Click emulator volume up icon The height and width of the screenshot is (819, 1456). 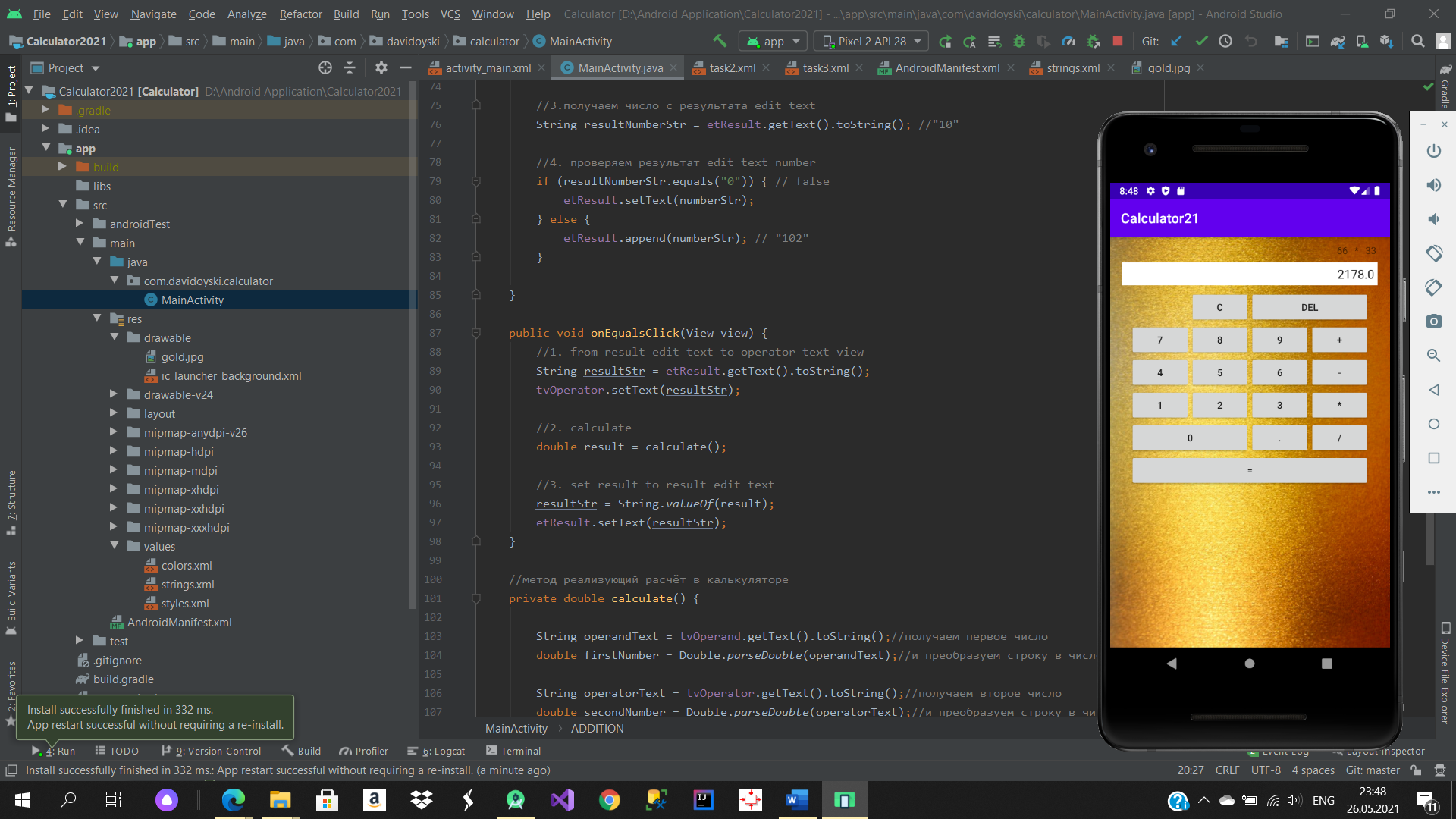click(1433, 185)
